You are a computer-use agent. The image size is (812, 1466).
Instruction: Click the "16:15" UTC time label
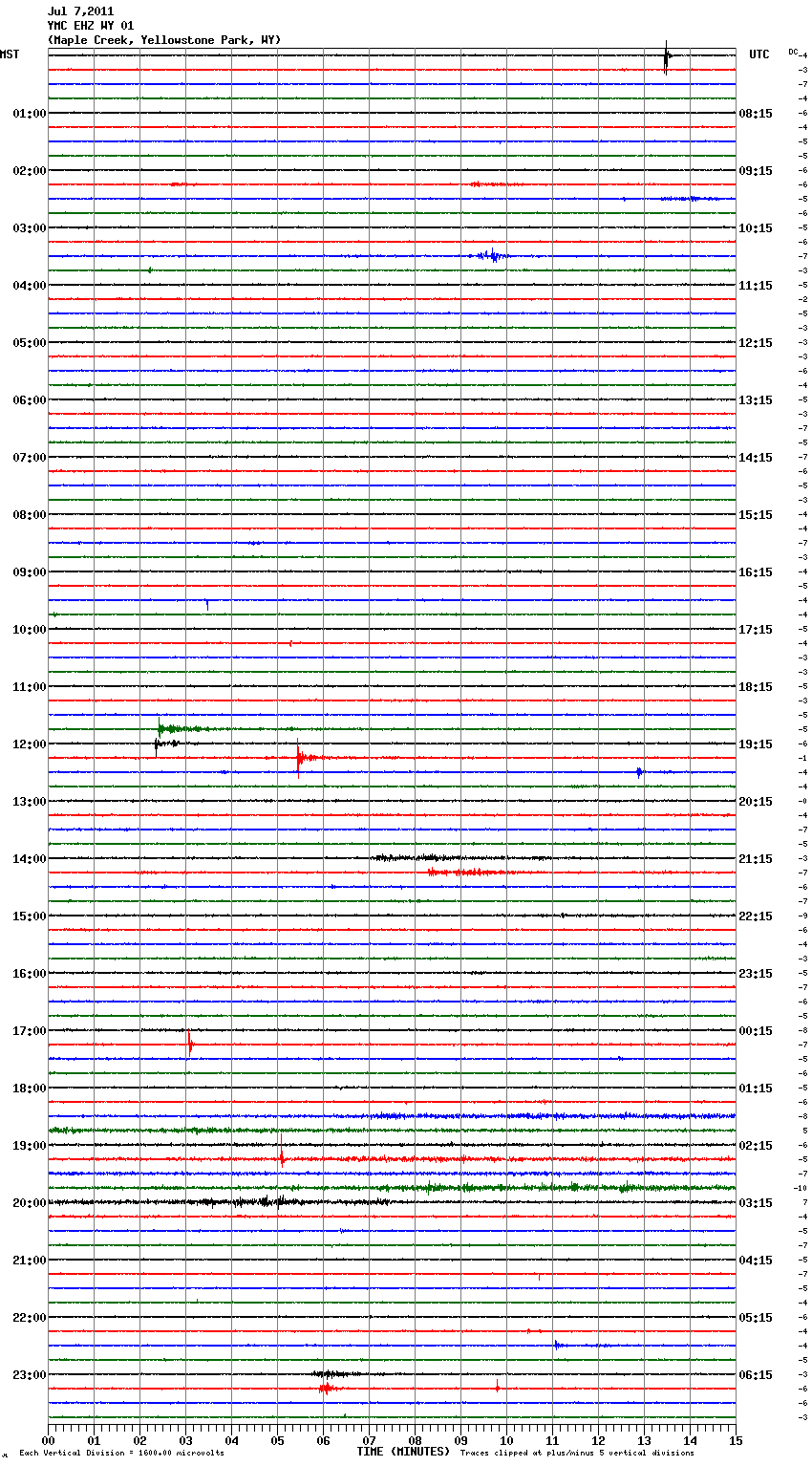tap(756, 571)
